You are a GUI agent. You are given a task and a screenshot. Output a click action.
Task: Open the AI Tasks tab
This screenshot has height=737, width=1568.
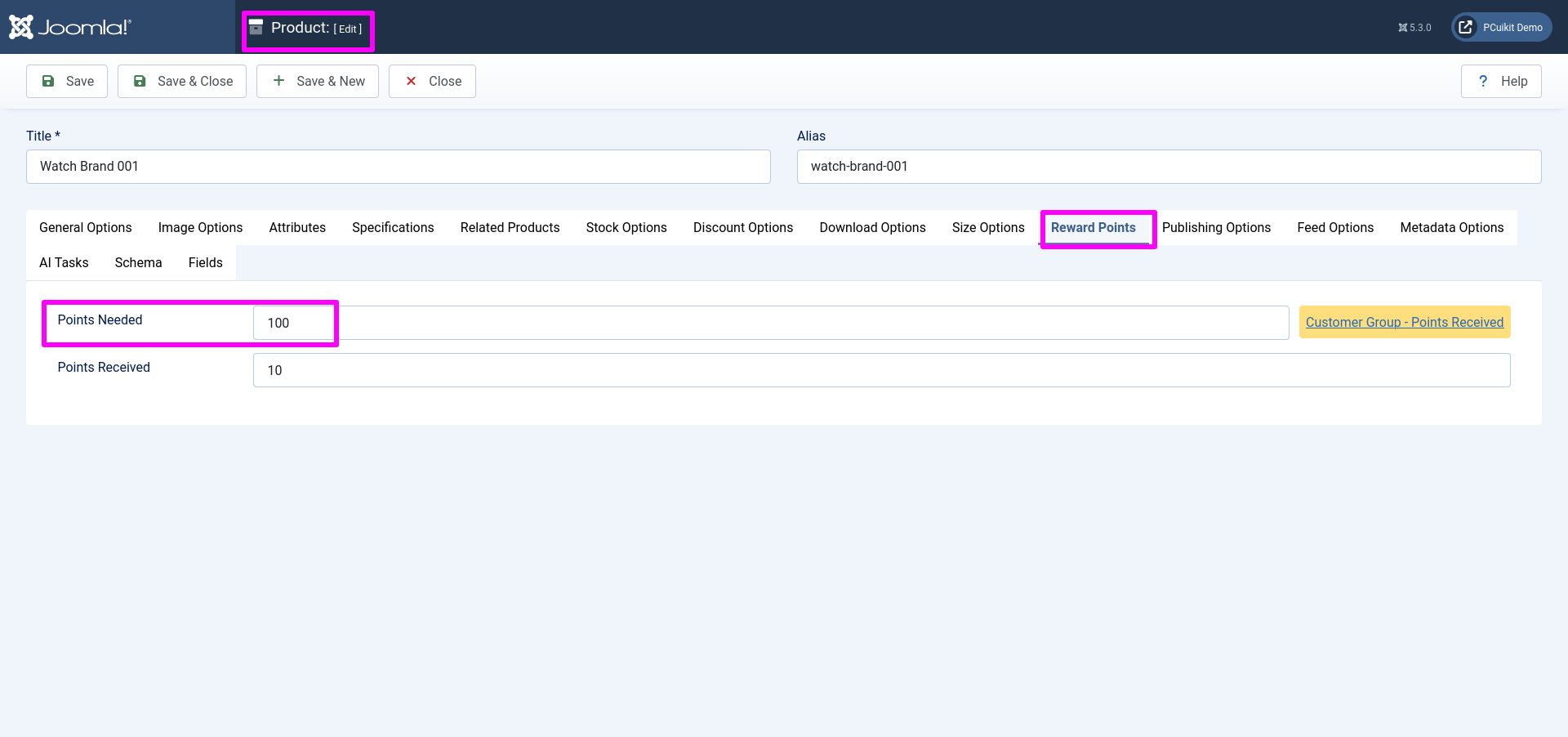64,262
